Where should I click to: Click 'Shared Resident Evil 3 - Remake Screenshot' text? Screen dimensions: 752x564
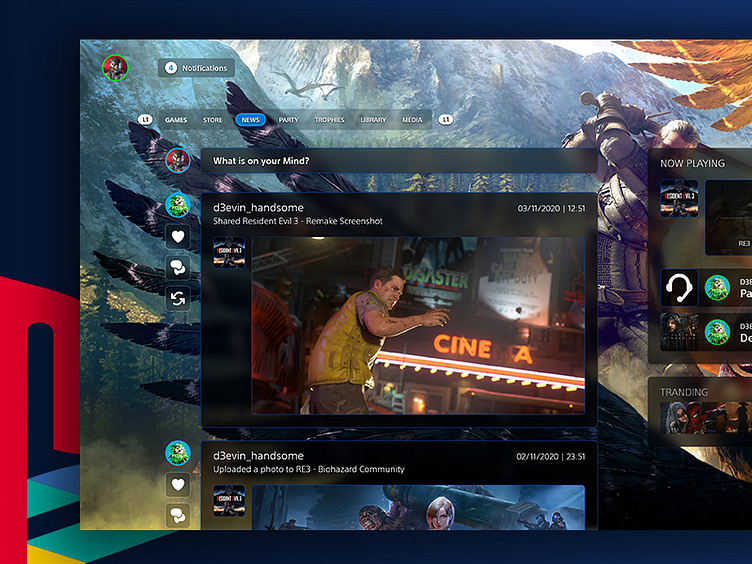click(x=297, y=221)
